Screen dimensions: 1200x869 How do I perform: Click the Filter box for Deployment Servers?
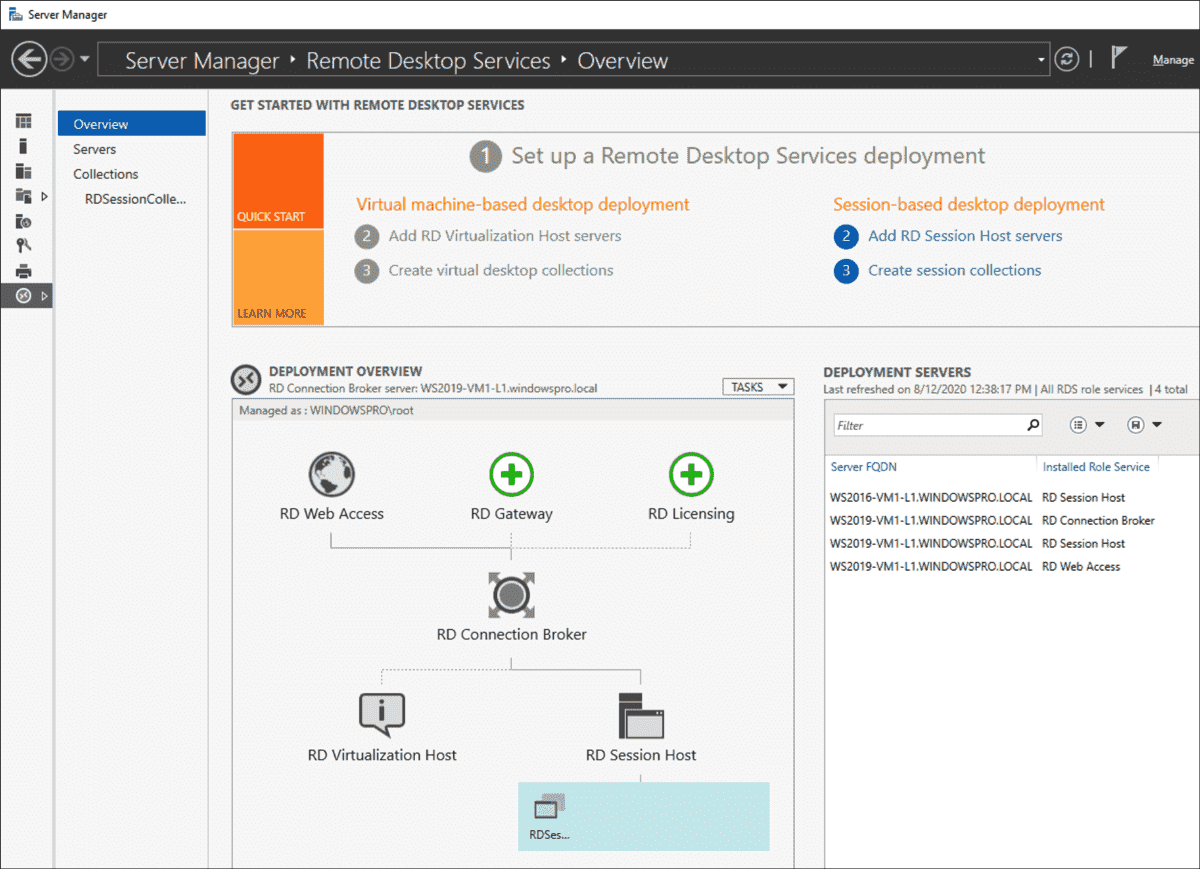click(930, 425)
